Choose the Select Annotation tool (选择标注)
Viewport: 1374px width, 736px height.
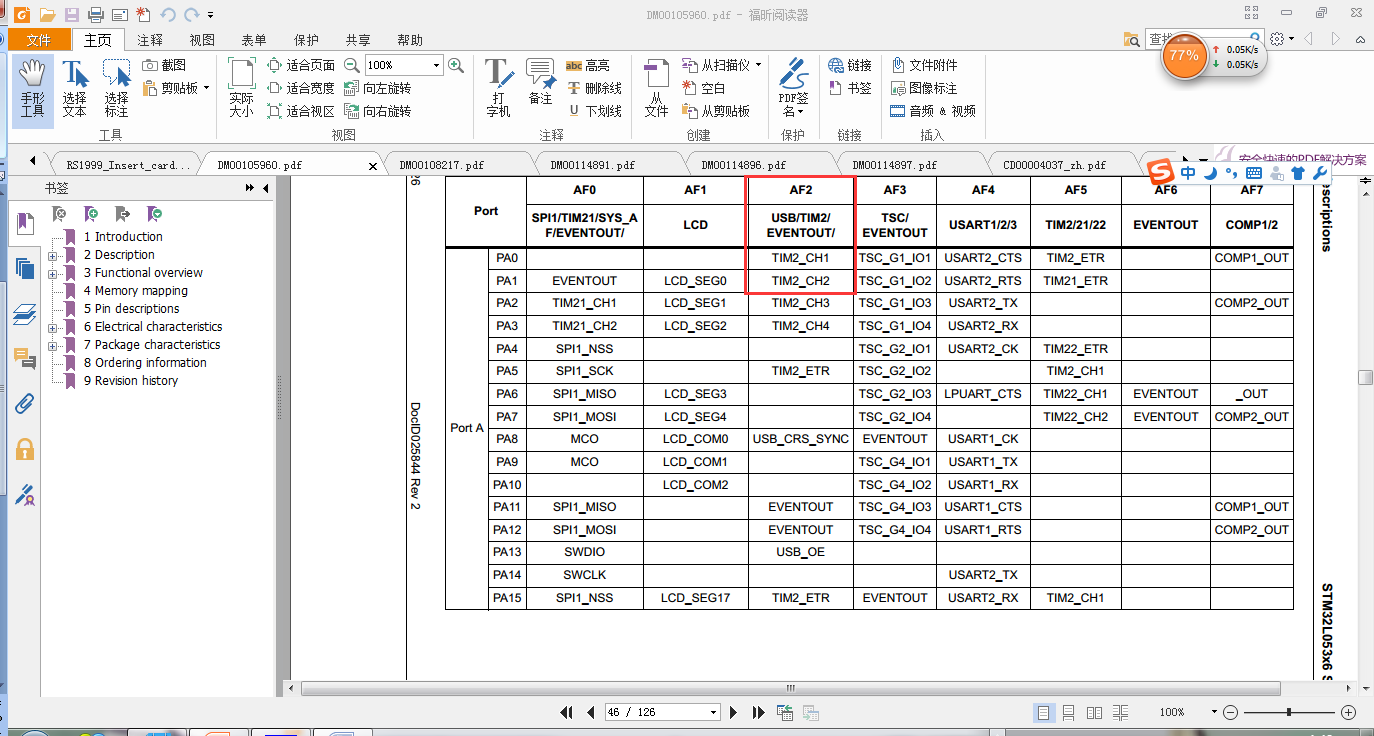tap(117, 90)
